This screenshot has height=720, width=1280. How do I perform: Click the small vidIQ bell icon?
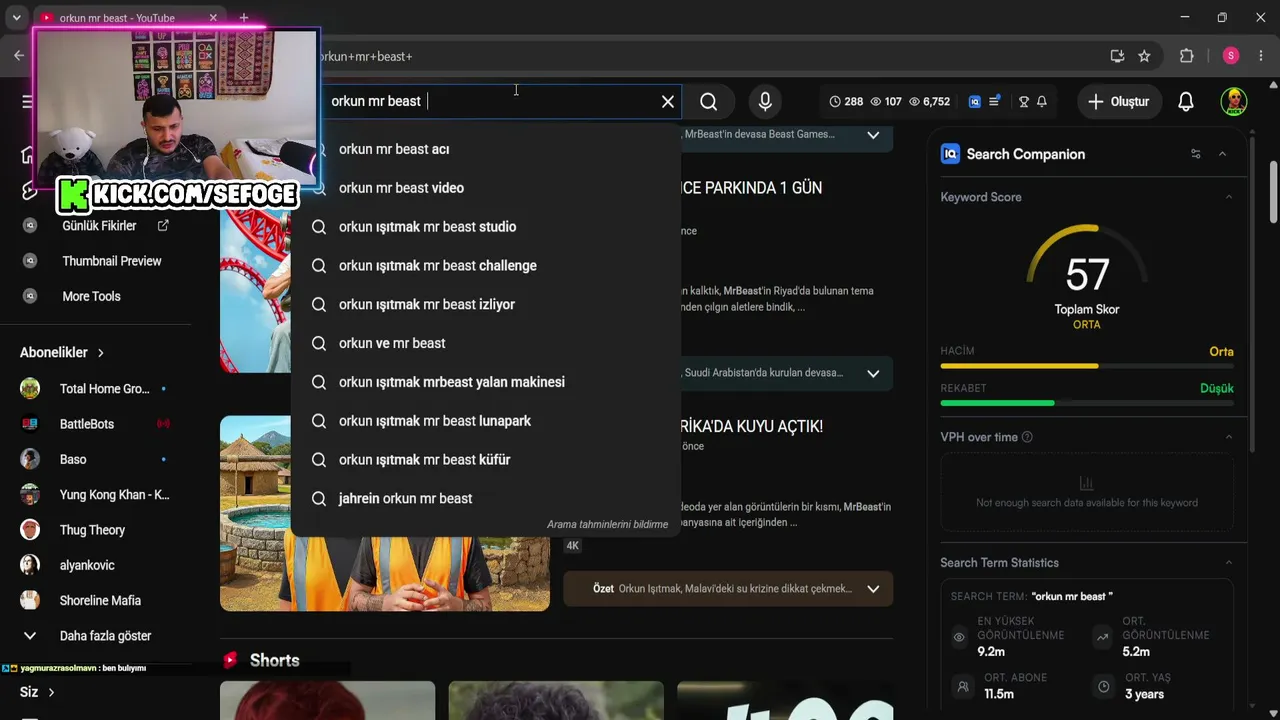(x=1042, y=101)
